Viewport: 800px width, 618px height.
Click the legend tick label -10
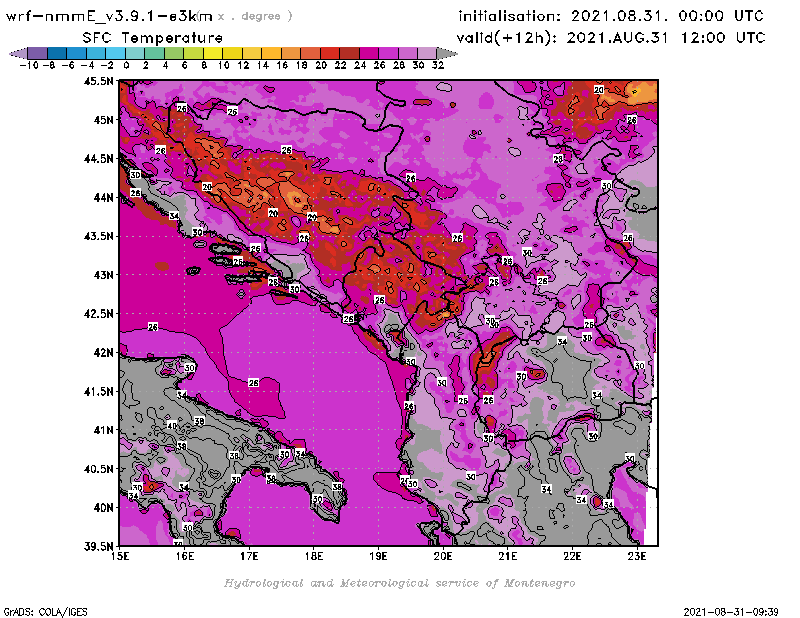(29, 65)
